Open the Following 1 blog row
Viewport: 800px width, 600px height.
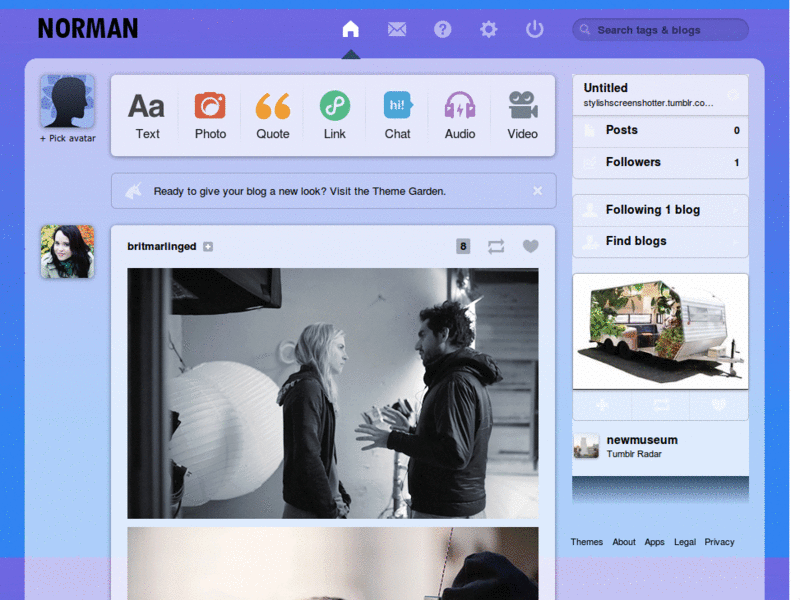coord(660,210)
